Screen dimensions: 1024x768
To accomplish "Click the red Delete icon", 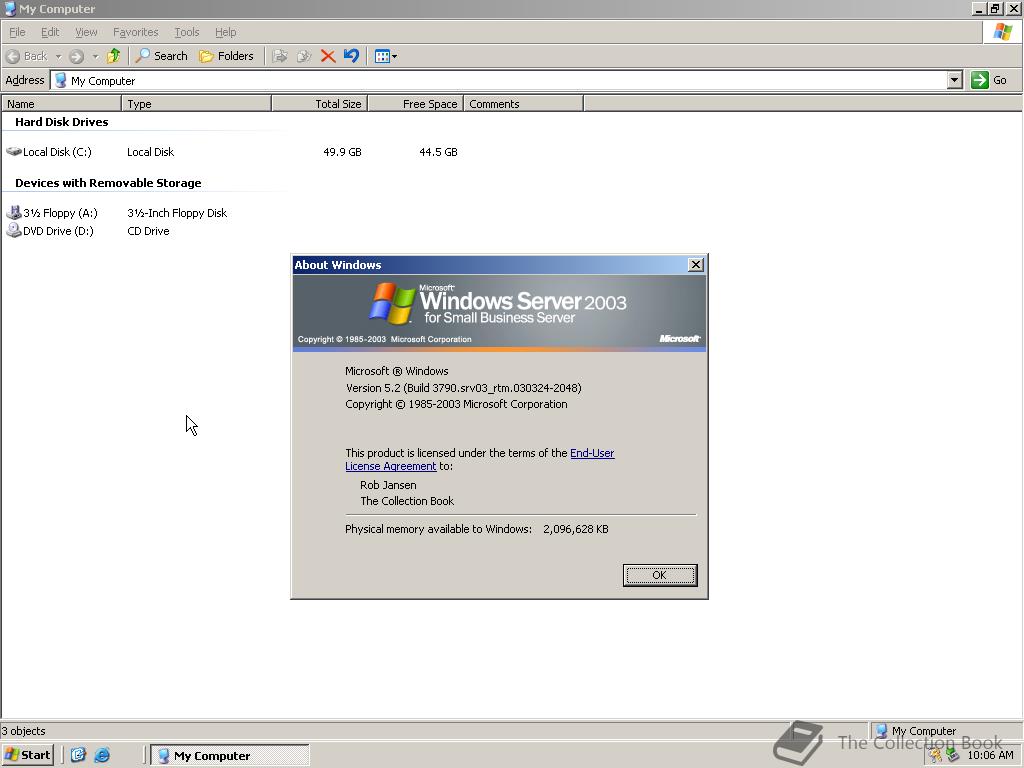I will coord(328,56).
